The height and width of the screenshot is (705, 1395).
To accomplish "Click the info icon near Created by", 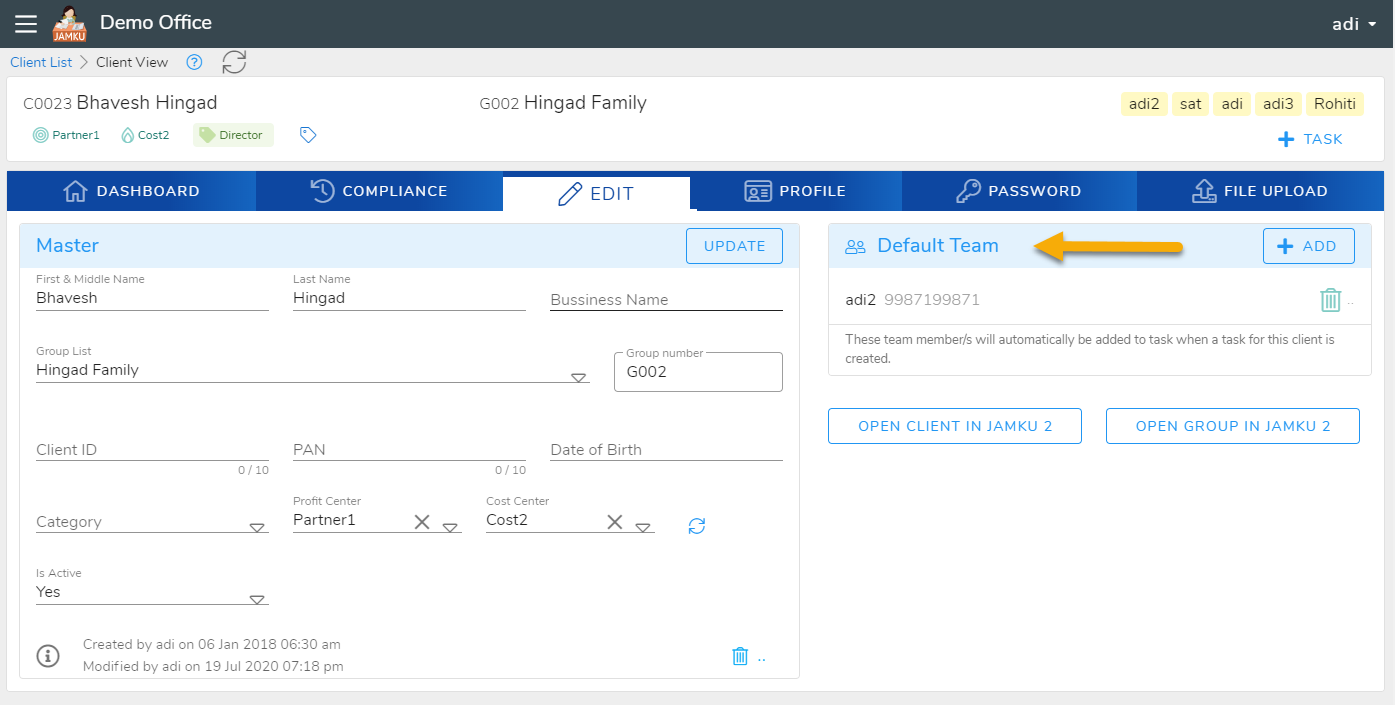I will [48, 656].
